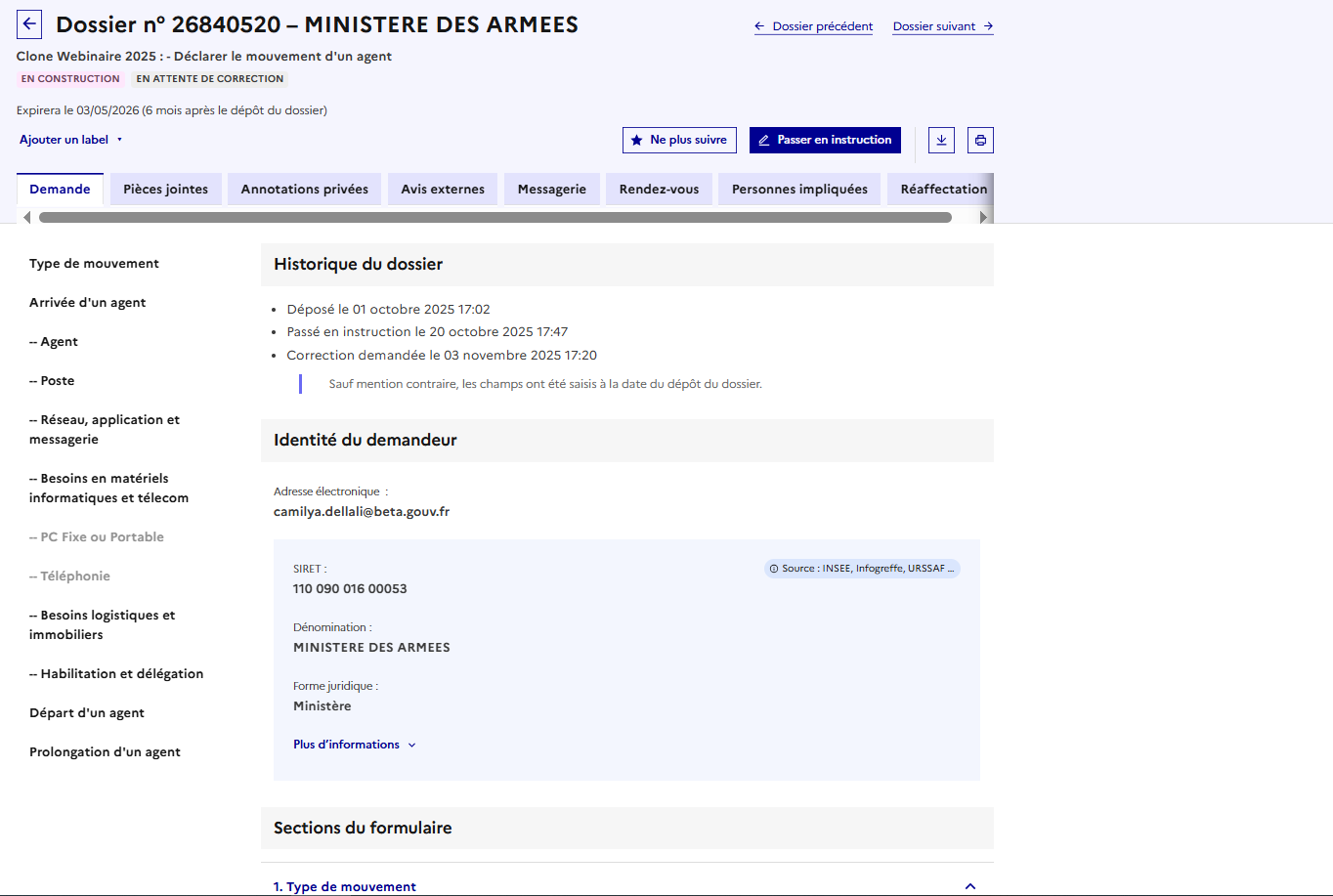
Task: Open the Ajouter un label dropdown
Action: pos(70,140)
